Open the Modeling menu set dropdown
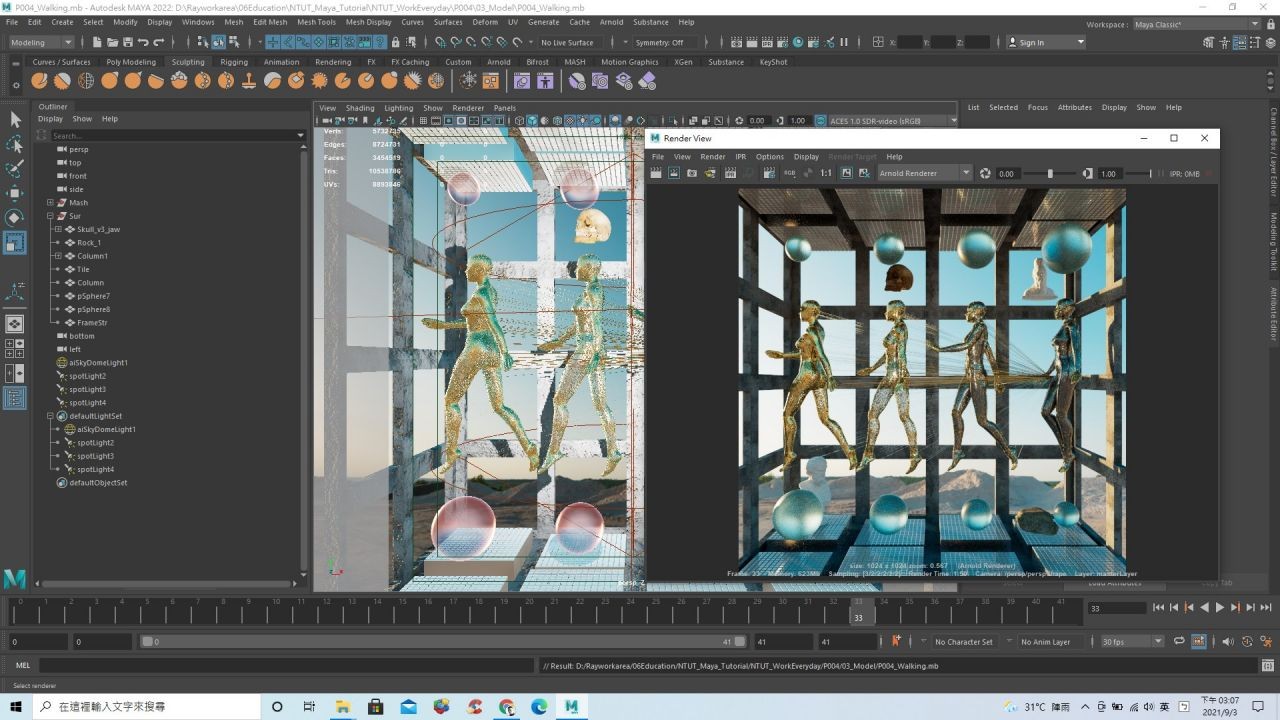Image resolution: width=1280 pixels, height=720 pixels. point(41,42)
